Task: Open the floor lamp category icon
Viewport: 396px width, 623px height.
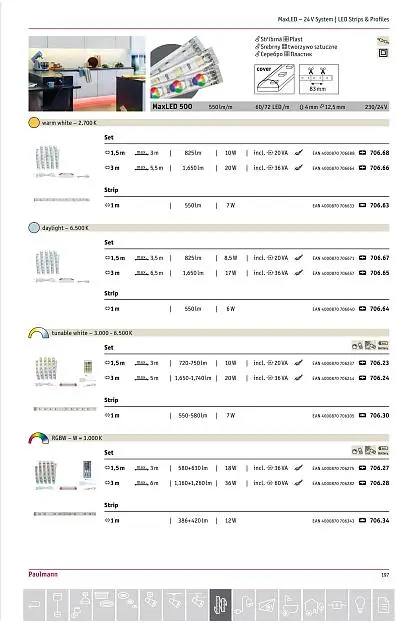Action: [x=58, y=605]
